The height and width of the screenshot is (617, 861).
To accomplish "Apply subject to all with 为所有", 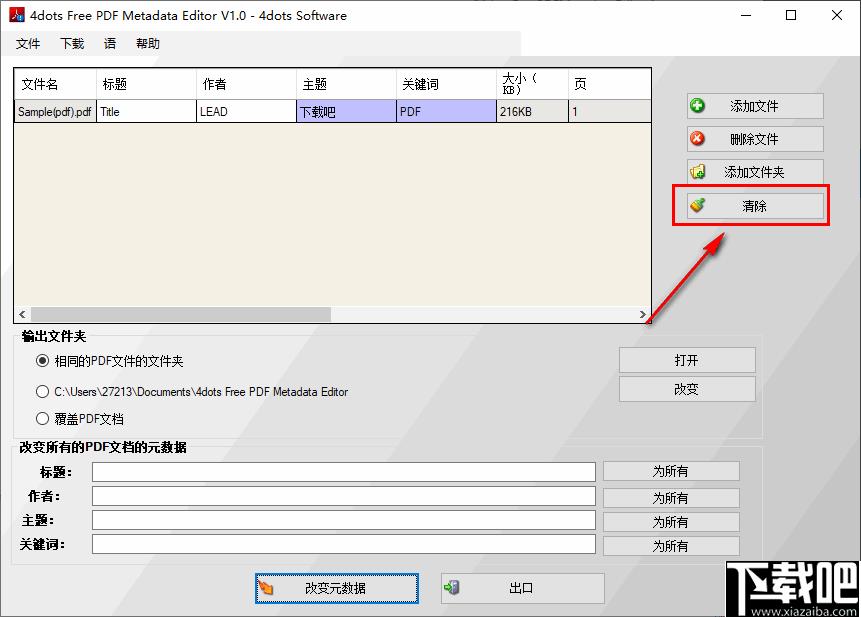I will pyautogui.click(x=671, y=521).
